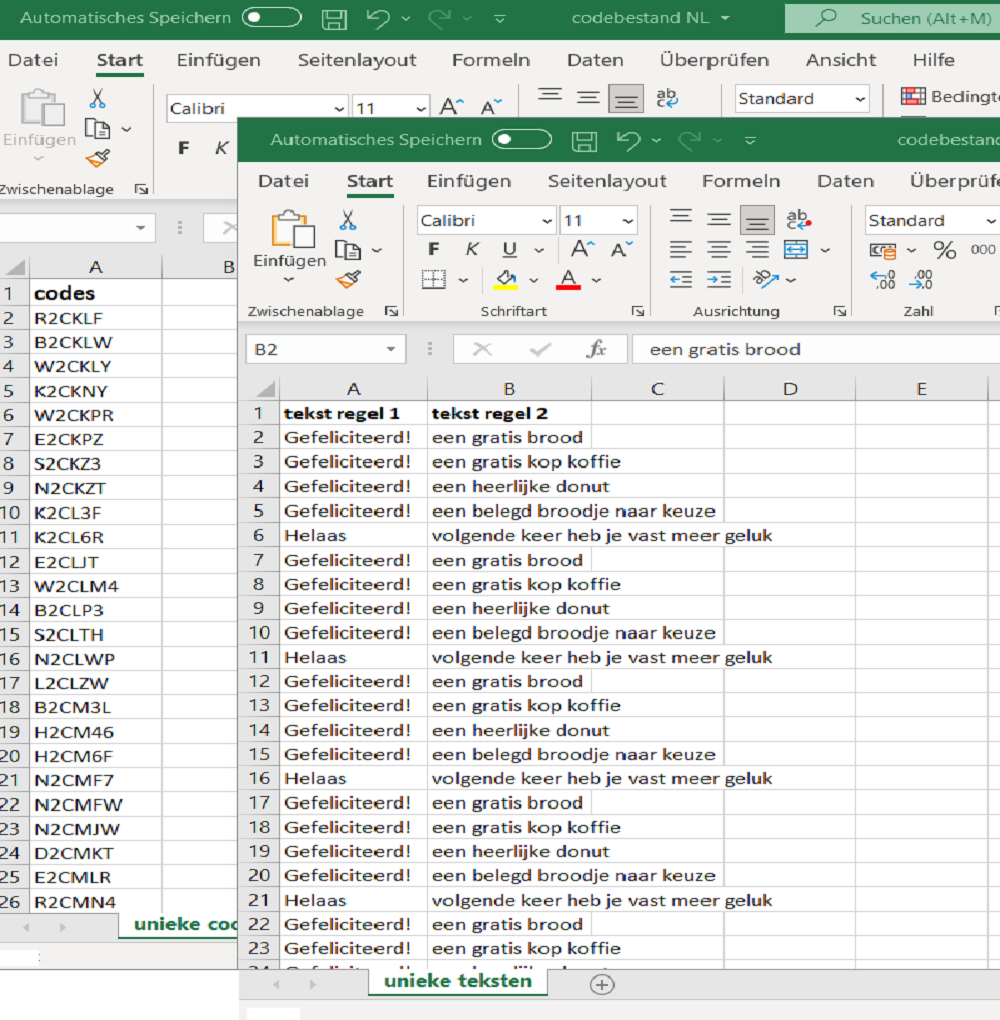Toggle underline U formatting in the front window
The height and width of the screenshot is (1020, 1000).
510,250
